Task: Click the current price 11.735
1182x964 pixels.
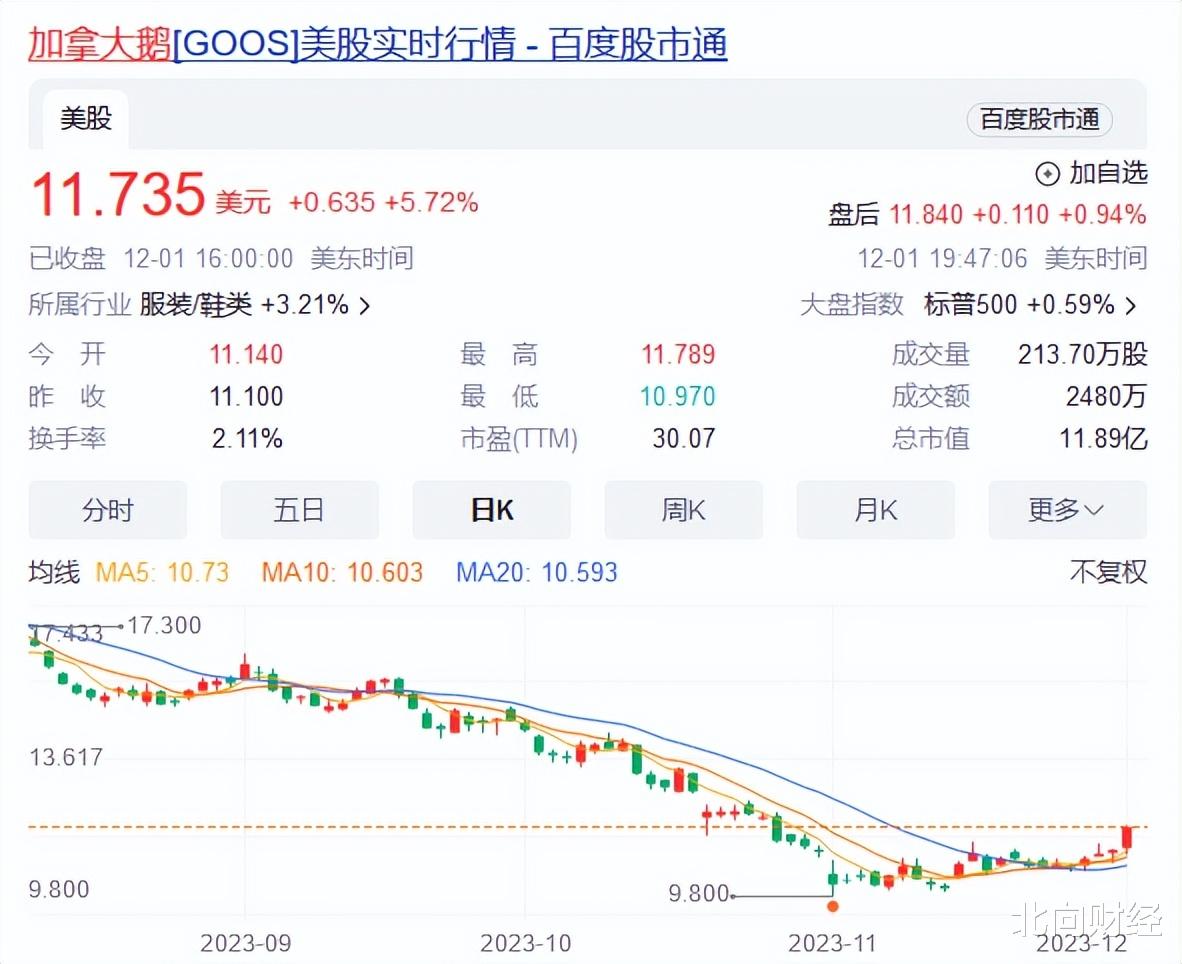Action: pyautogui.click(x=118, y=194)
